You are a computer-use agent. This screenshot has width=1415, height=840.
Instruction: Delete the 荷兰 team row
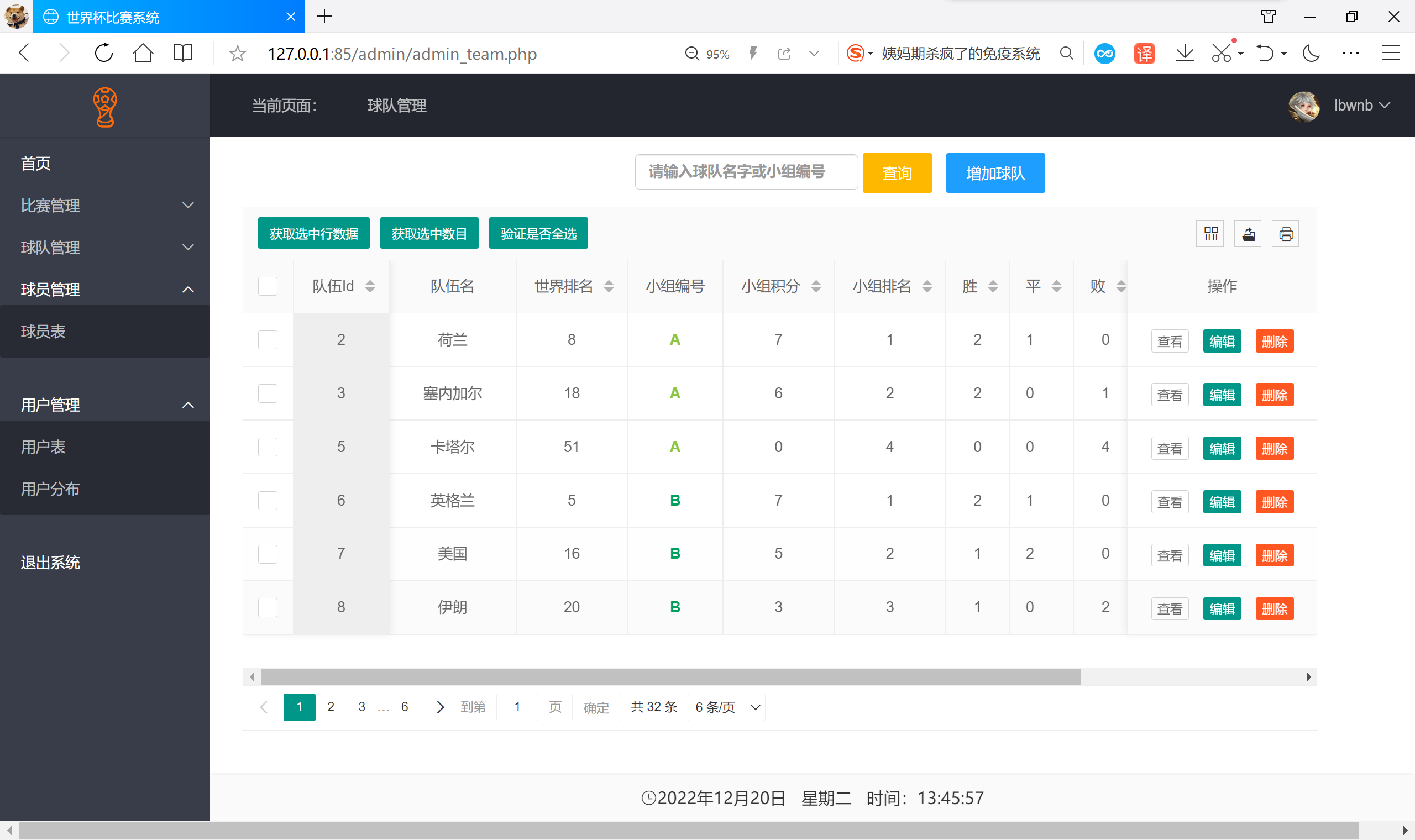click(1275, 342)
